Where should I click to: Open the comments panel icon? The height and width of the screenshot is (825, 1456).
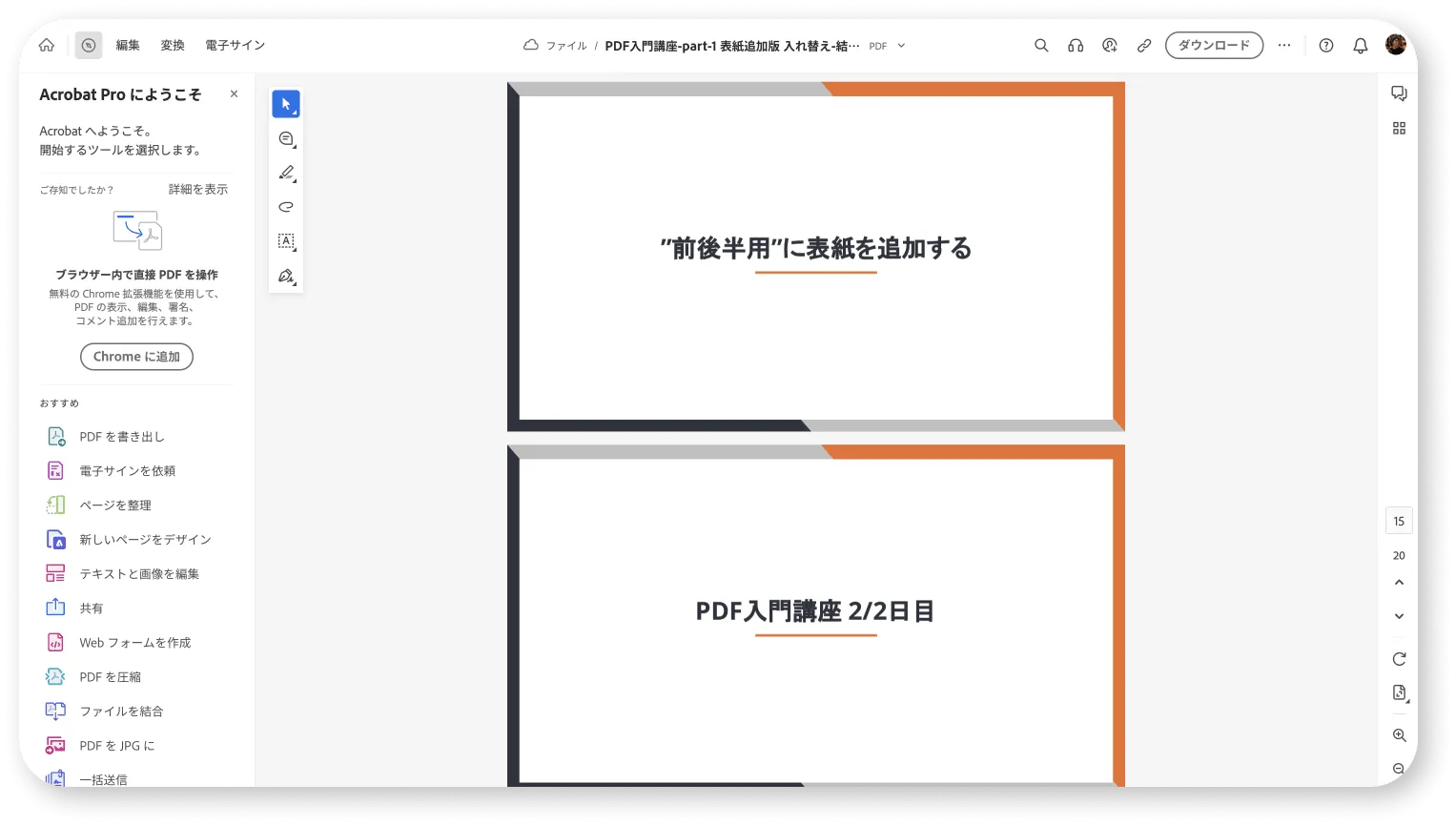coord(1399,93)
